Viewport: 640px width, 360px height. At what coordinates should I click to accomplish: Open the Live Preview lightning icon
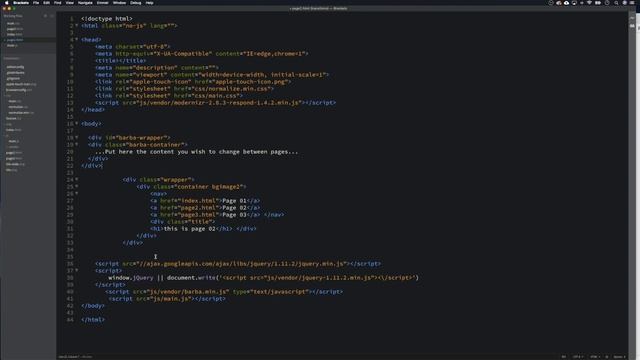tap(632, 18)
